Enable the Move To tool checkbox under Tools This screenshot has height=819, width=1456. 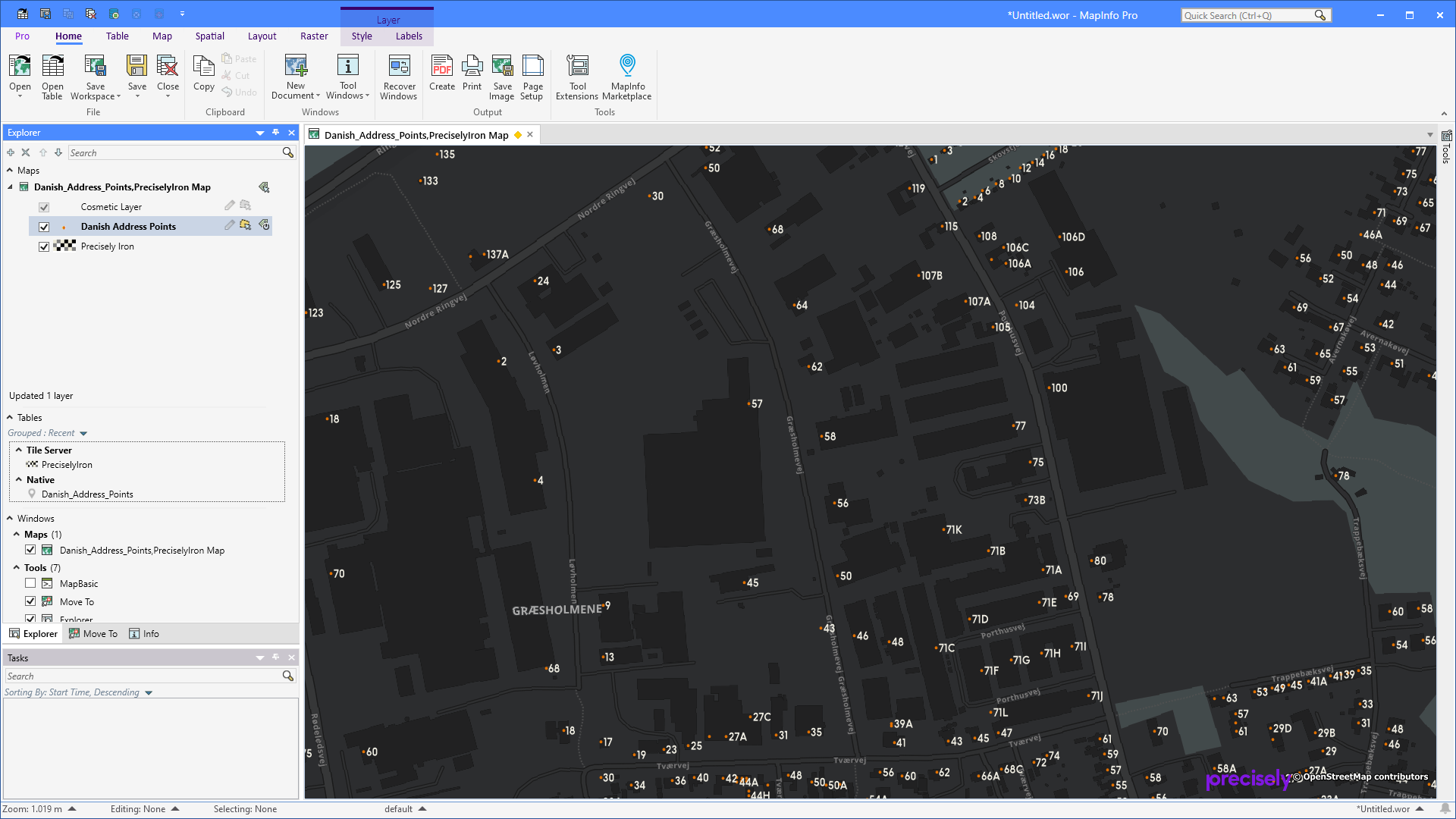coord(30,601)
